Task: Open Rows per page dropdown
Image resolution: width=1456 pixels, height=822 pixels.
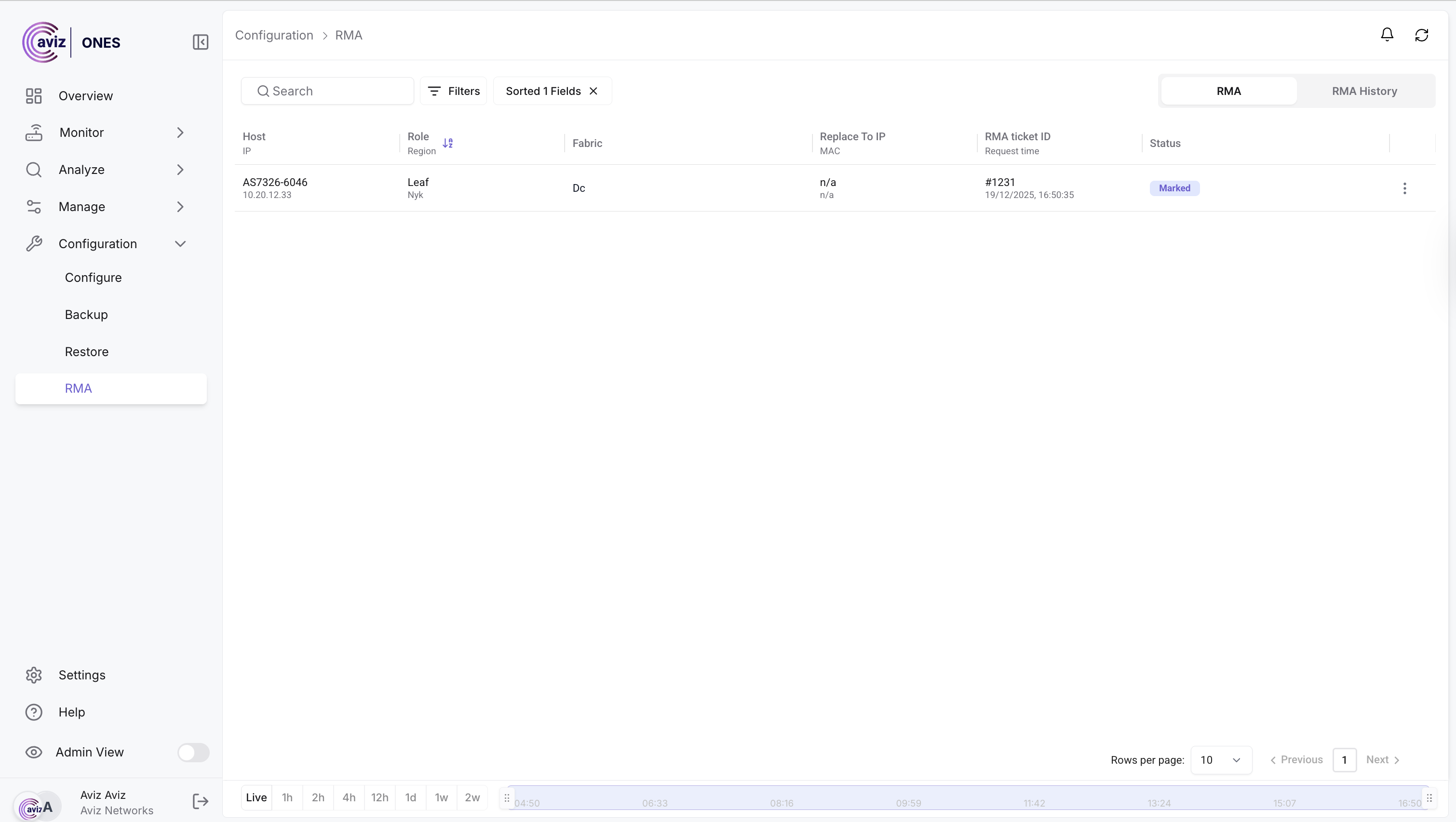Action: point(1220,759)
